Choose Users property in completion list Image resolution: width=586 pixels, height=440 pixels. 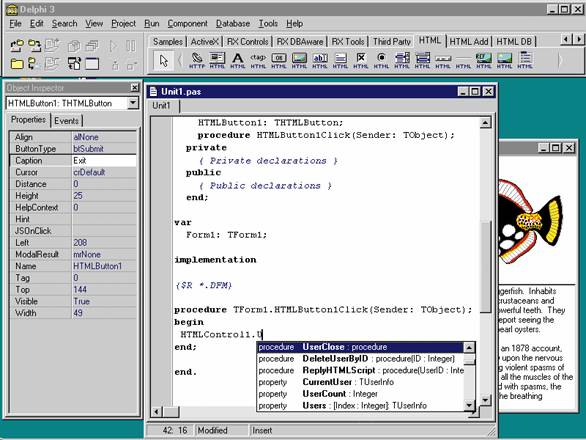click(360, 405)
